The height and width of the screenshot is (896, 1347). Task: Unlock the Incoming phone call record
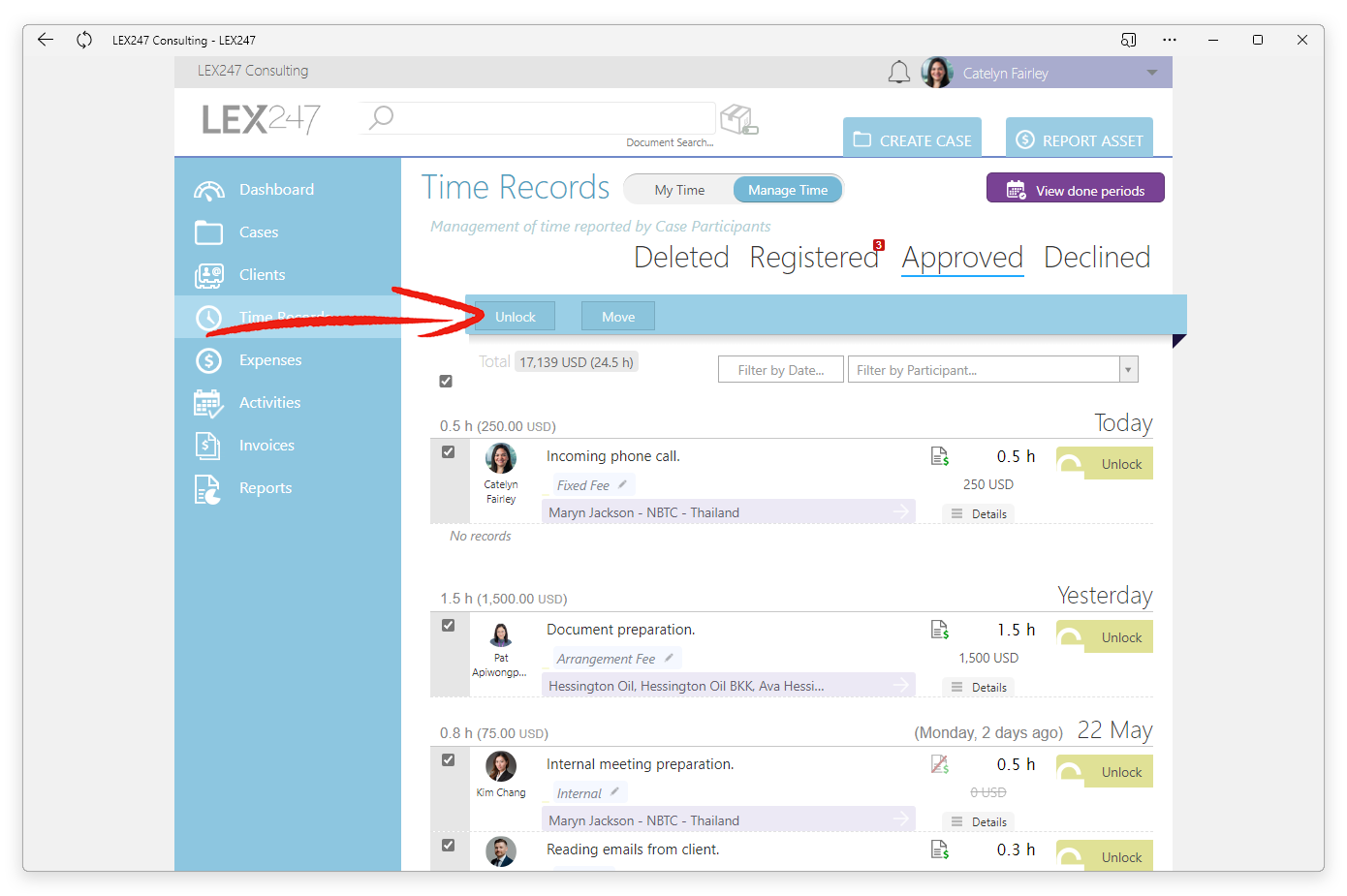1105,464
